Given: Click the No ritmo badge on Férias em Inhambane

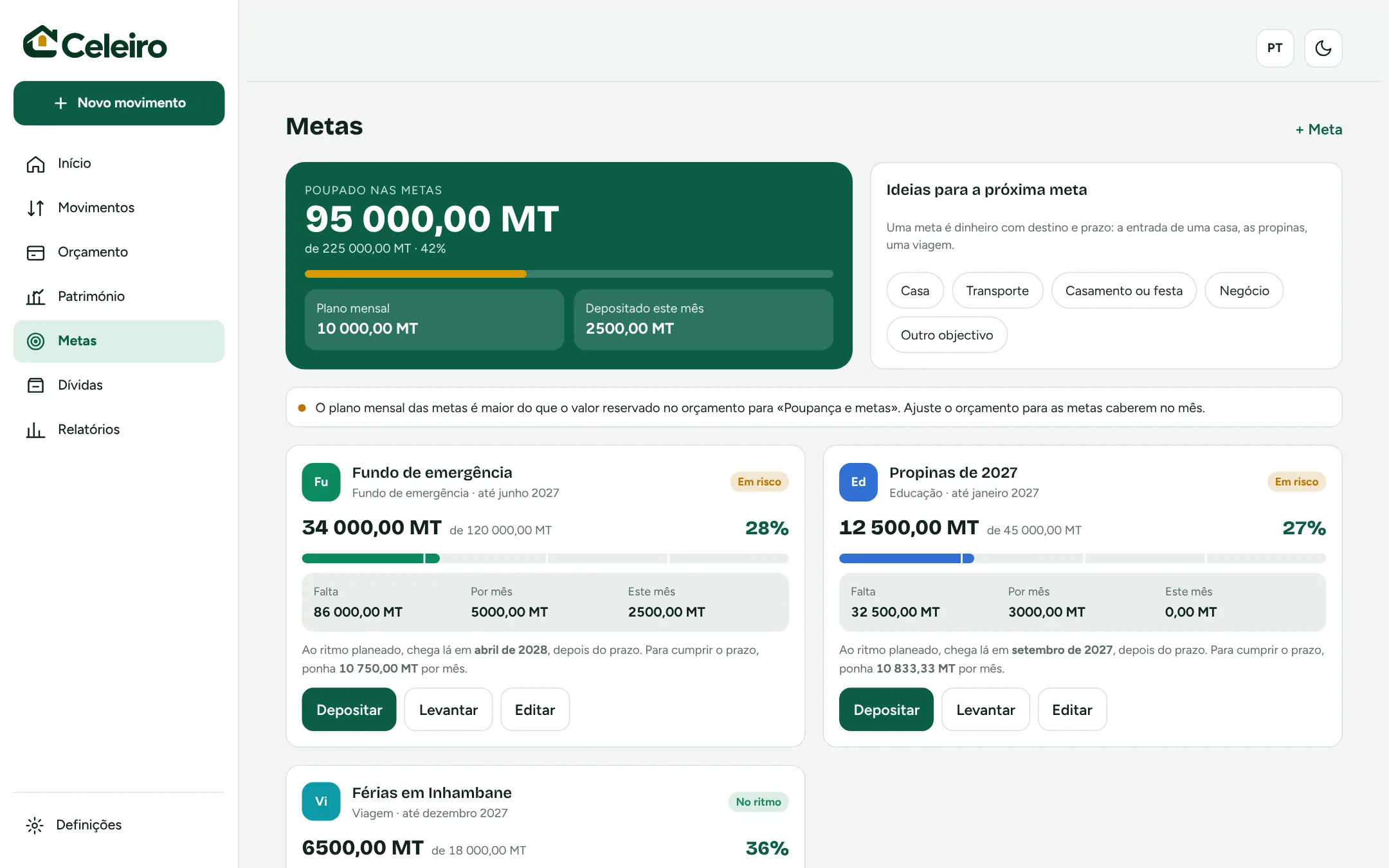Looking at the screenshot, I should pos(758,802).
